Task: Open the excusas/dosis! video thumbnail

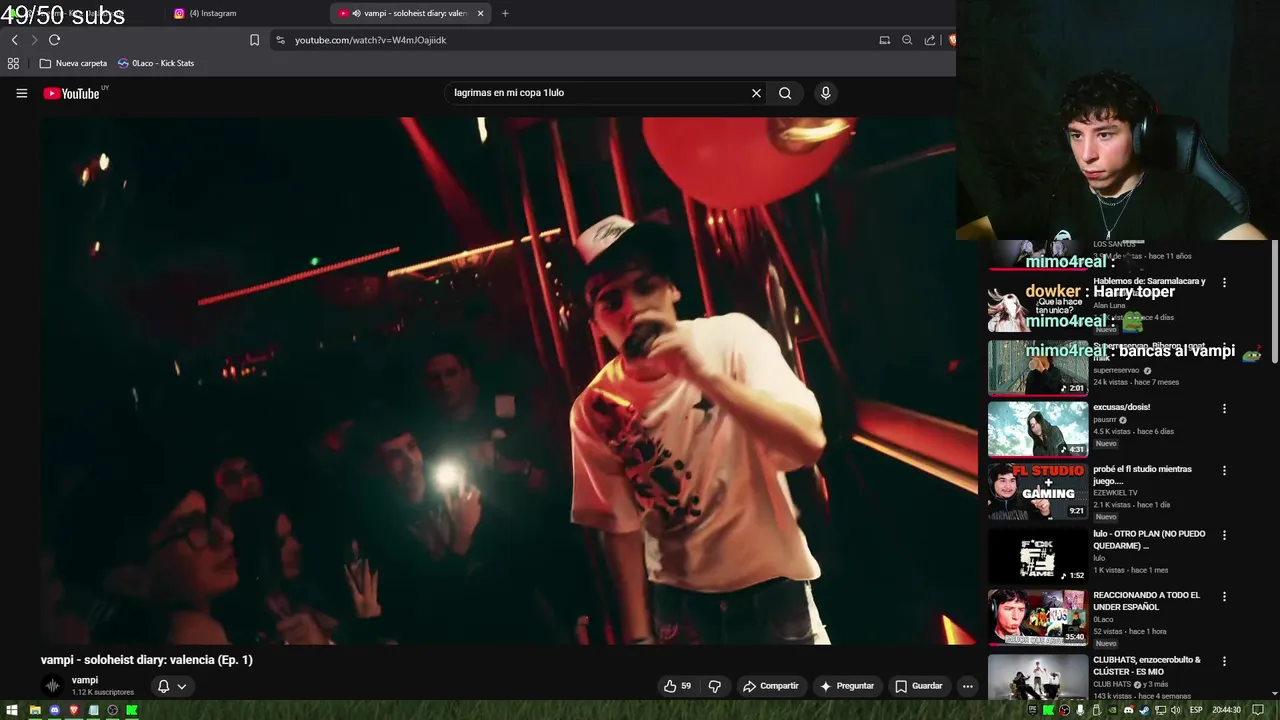Action: (1038, 429)
